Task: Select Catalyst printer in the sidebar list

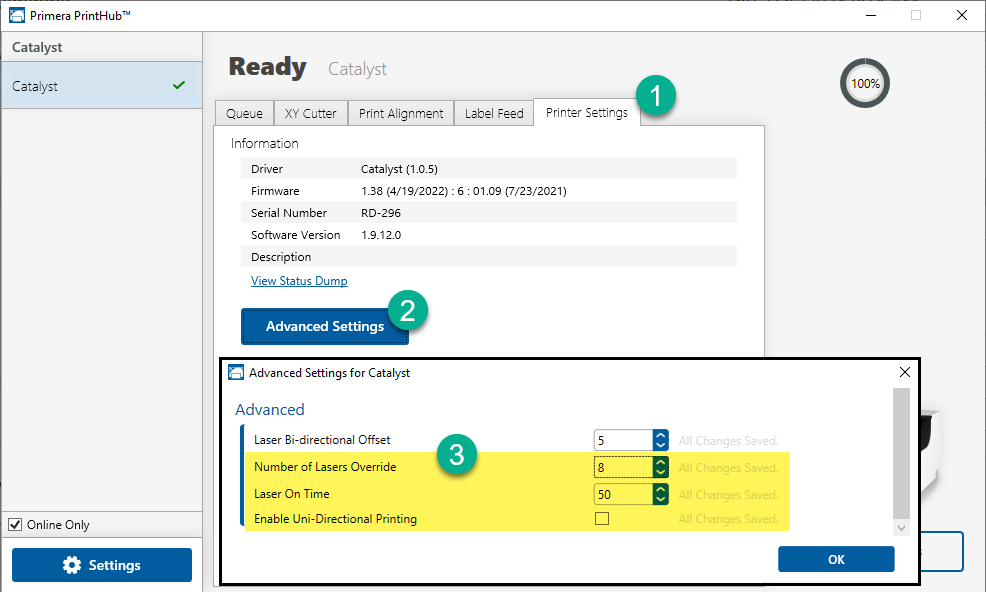Action: 102,86
